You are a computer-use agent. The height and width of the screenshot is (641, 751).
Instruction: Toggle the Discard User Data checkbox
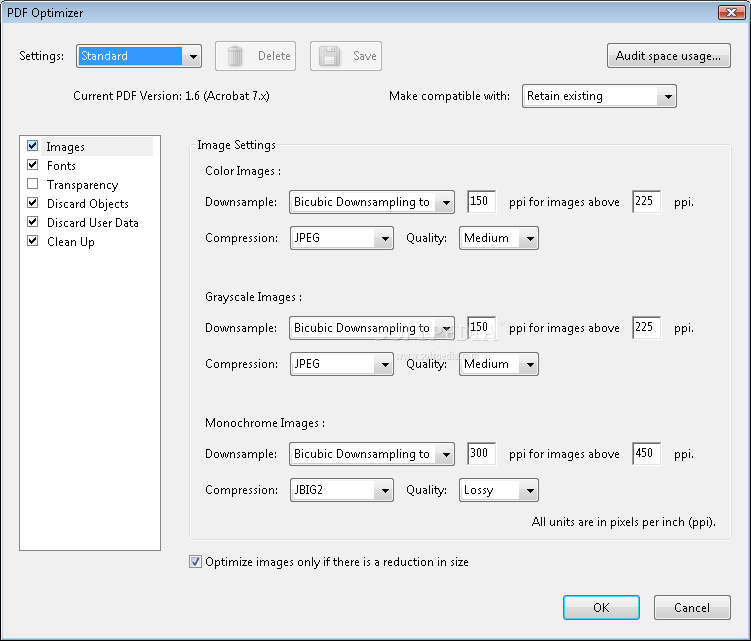[33, 222]
